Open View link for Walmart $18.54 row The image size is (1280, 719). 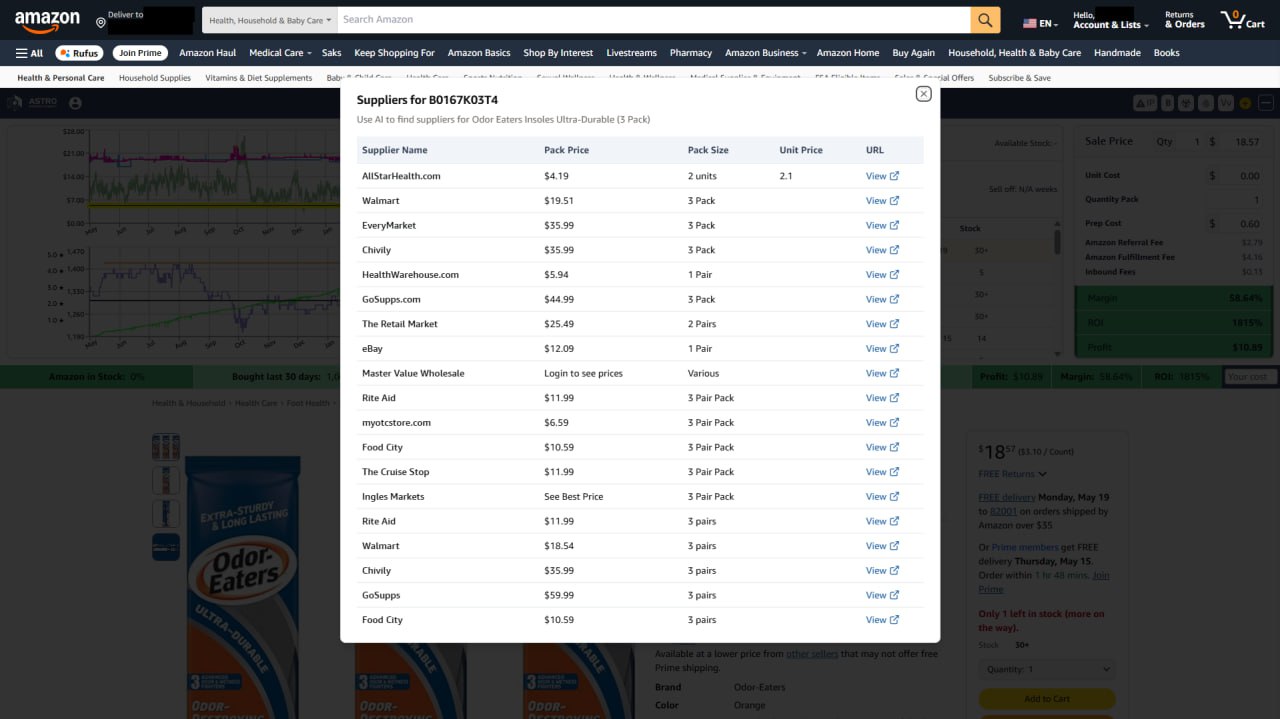click(x=882, y=546)
